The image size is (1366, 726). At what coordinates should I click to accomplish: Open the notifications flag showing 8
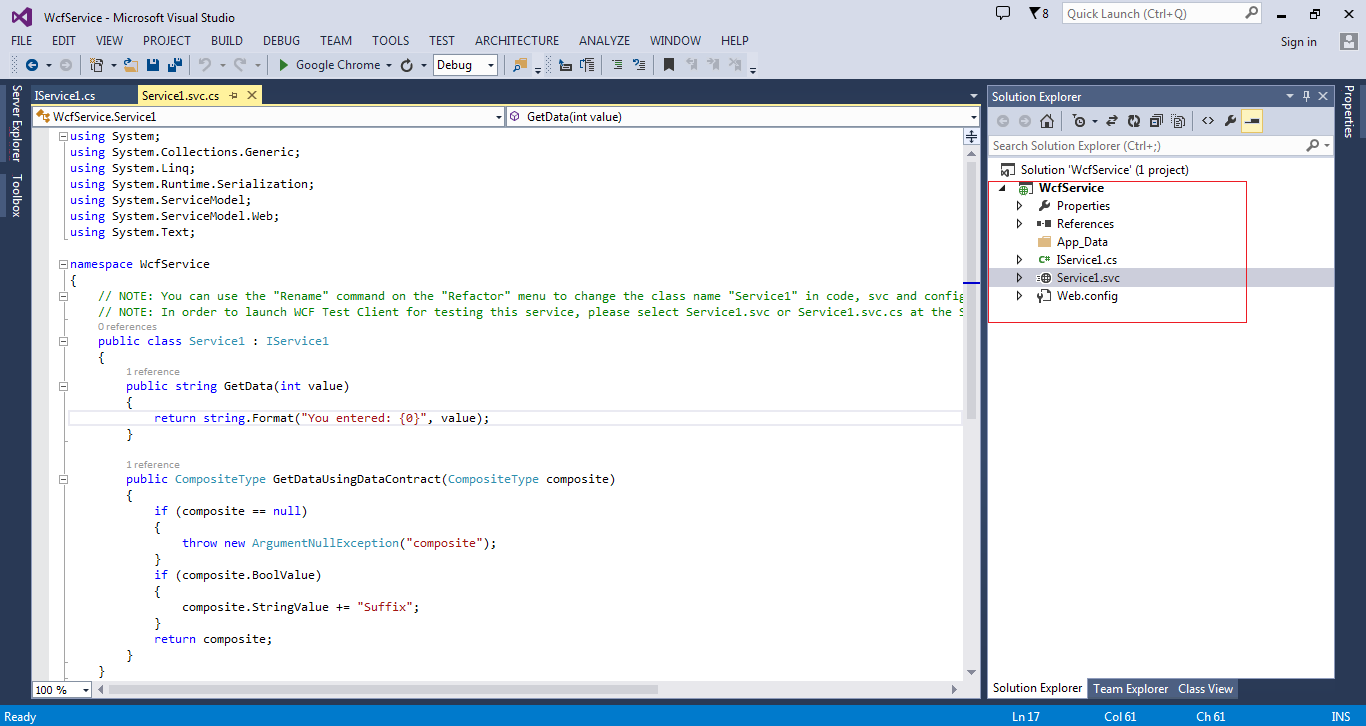pos(1039,14)
